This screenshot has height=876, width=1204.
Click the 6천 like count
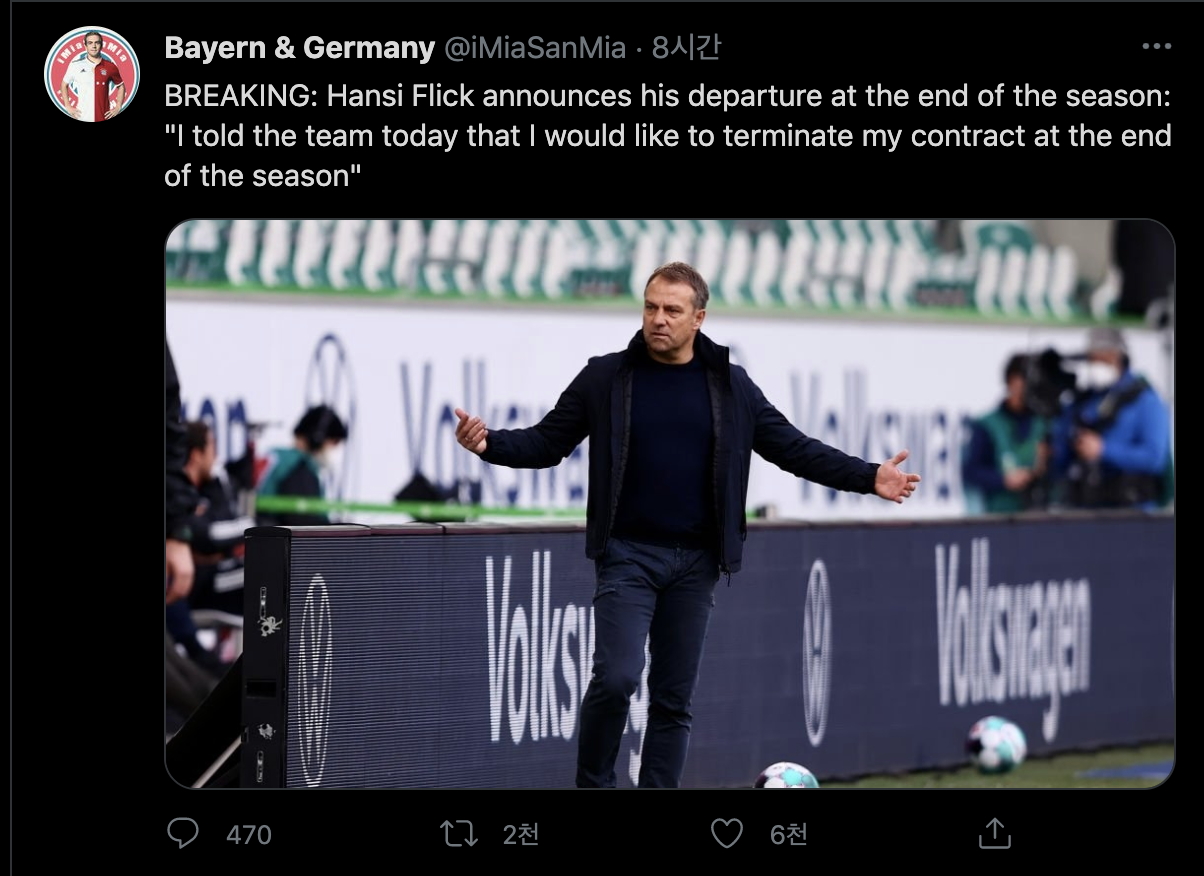tap(789, 834)
